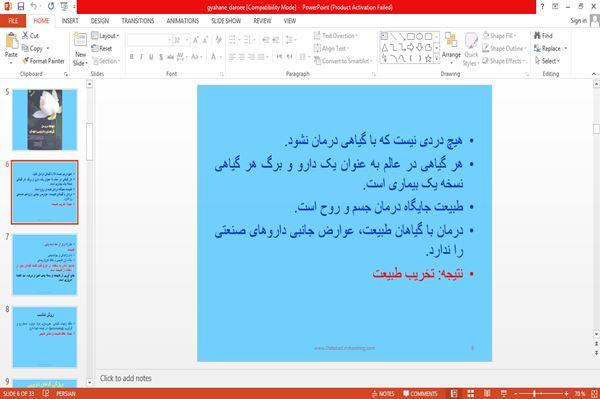600x399 pixels.
Task: Open the Select menu in Editing
Action: coord(547,61)
